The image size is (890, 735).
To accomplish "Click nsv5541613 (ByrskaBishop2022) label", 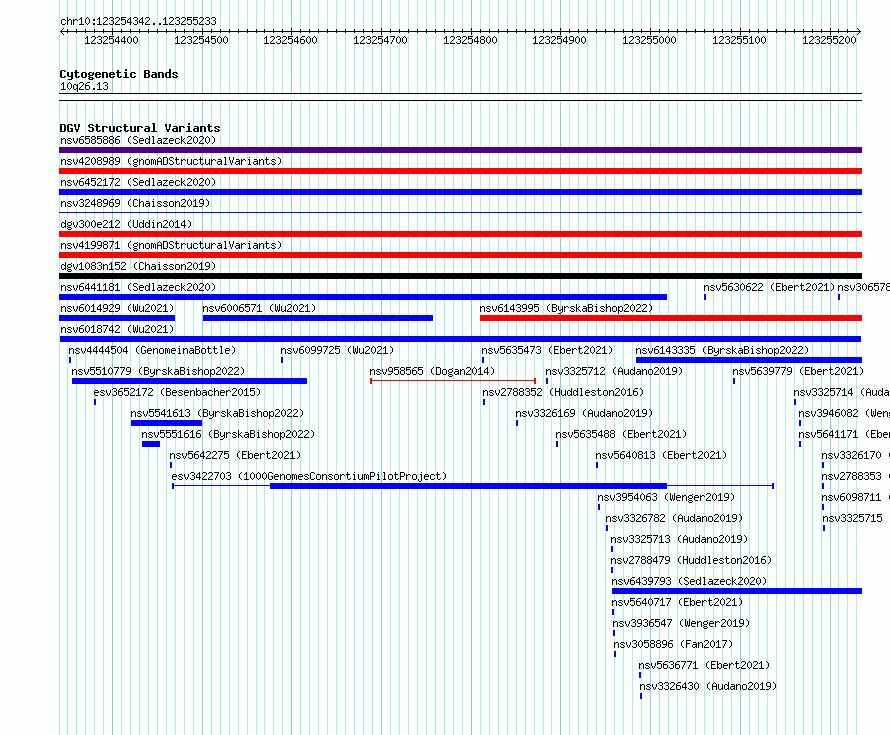I will (217, 413).
